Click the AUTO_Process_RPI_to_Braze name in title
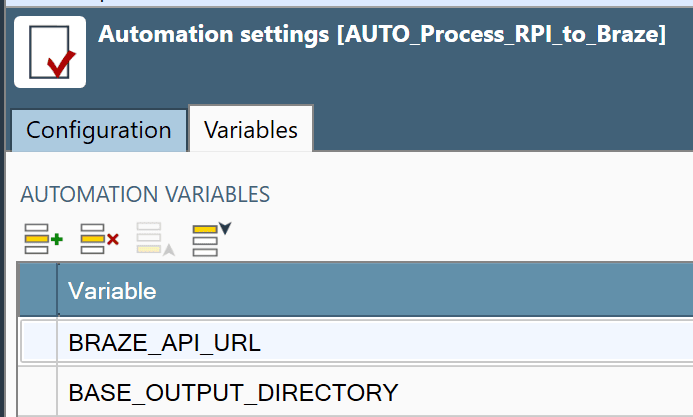The image size is (693, 417). (502, 35)
